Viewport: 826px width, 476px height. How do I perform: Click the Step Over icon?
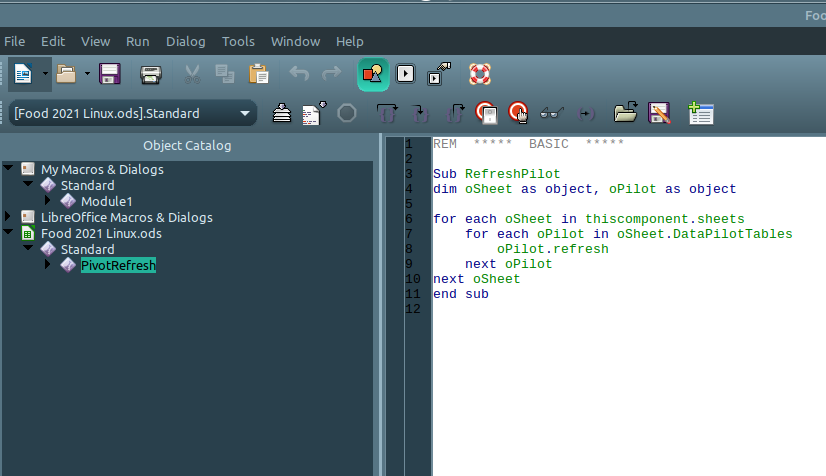coord(387,113)
